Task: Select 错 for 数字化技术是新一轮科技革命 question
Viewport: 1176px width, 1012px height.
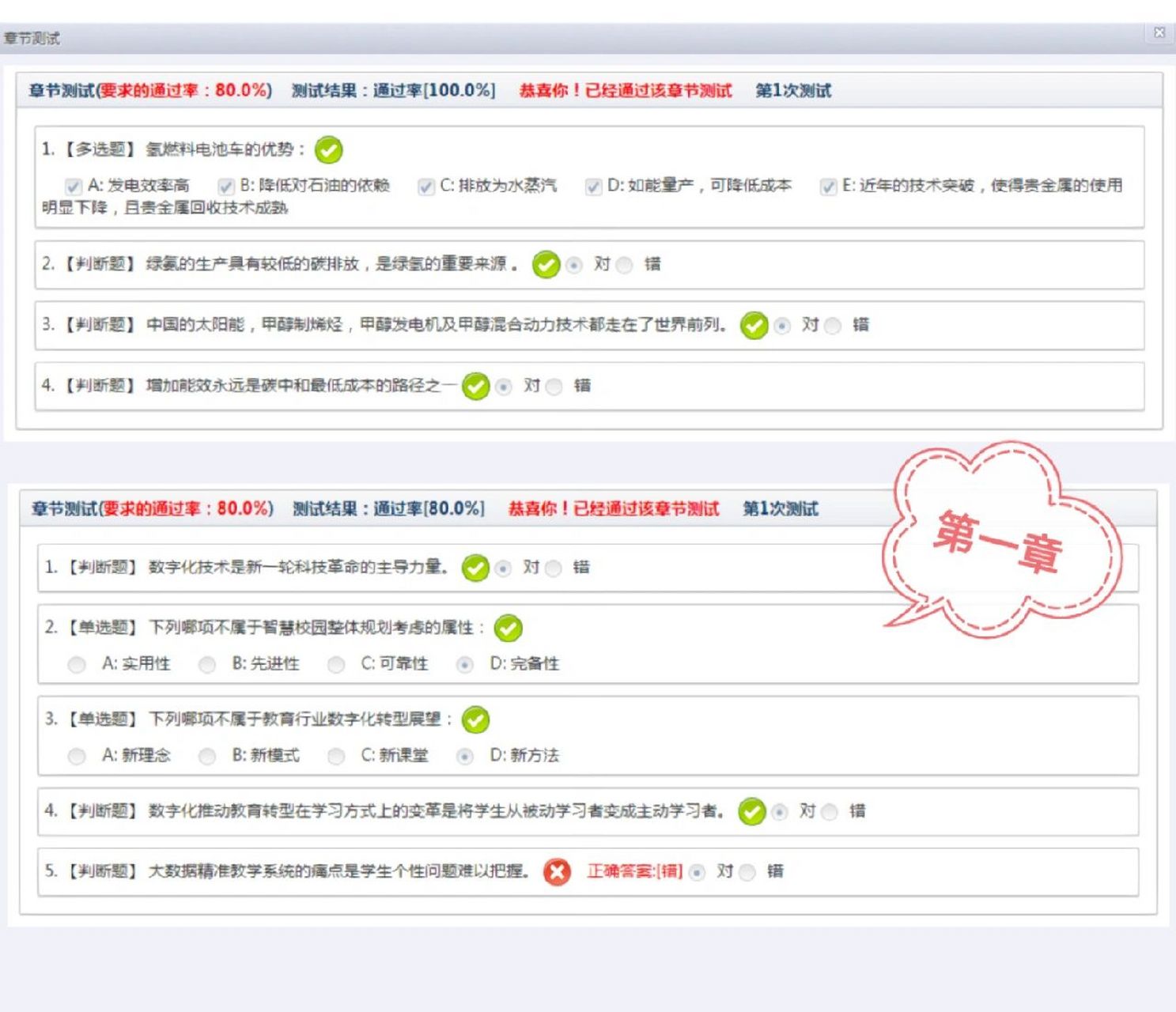Action: click(554, 568)
